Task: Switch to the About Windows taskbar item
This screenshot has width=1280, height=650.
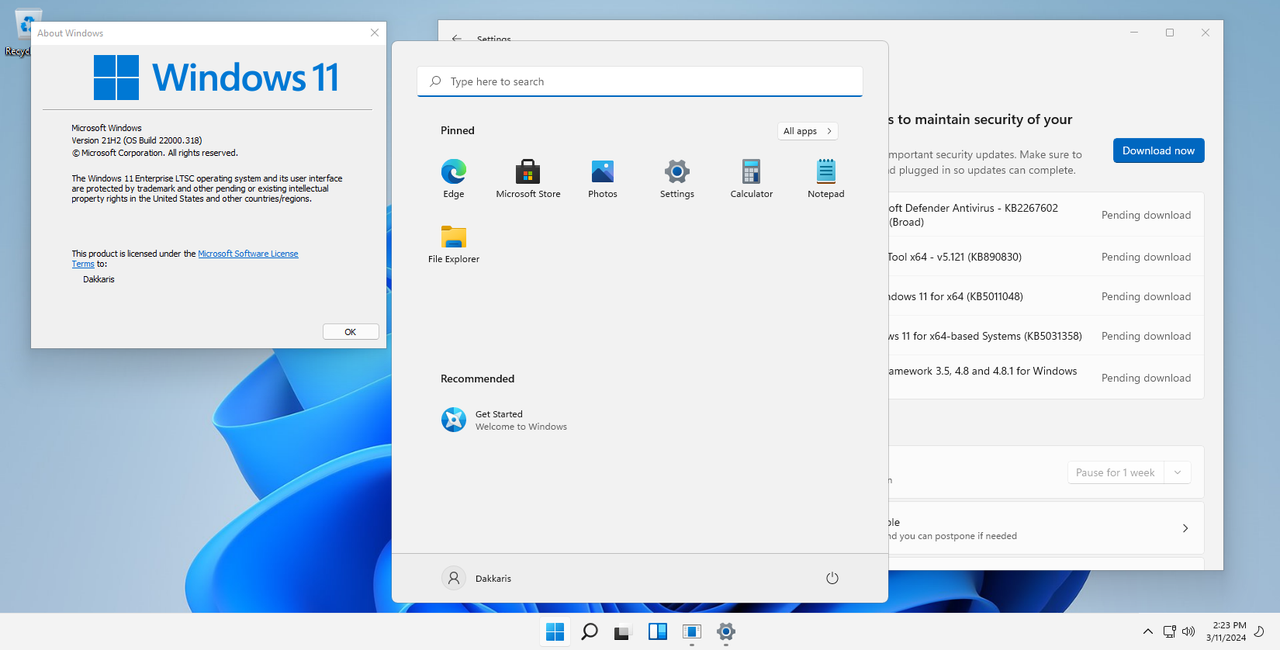Action: (x=692, y=632)
